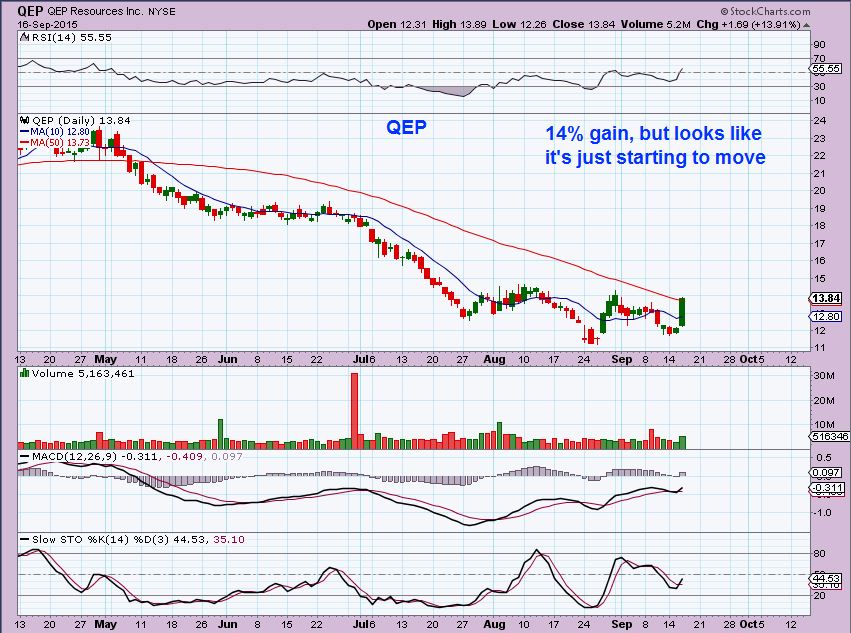Click the latest tall green candlestick

click(682, 312)
